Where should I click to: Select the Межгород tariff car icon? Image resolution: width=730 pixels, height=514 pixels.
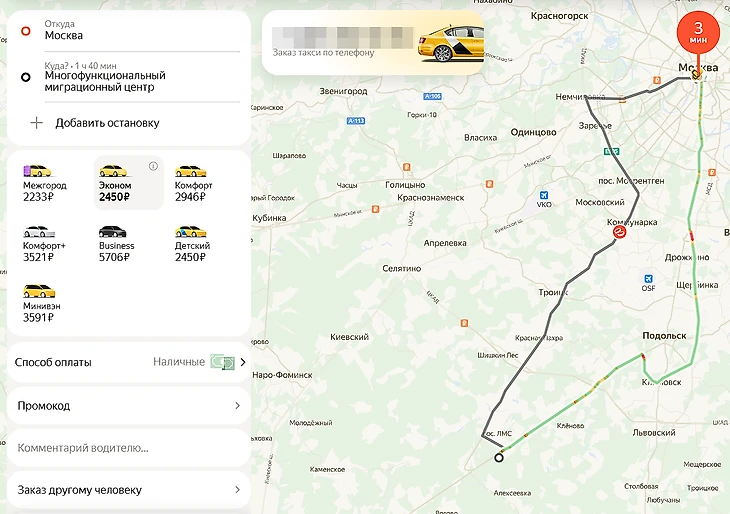[x=37, y=171]
